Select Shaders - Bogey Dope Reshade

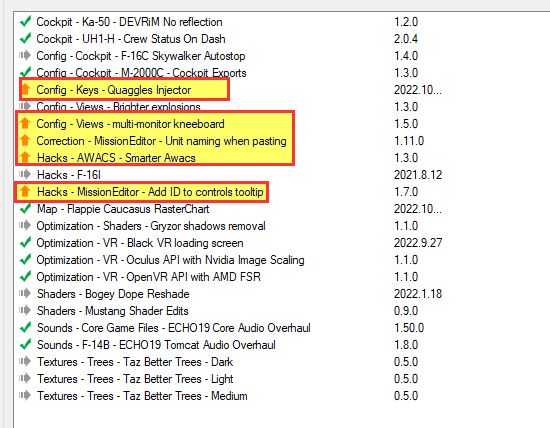point(113,294)
